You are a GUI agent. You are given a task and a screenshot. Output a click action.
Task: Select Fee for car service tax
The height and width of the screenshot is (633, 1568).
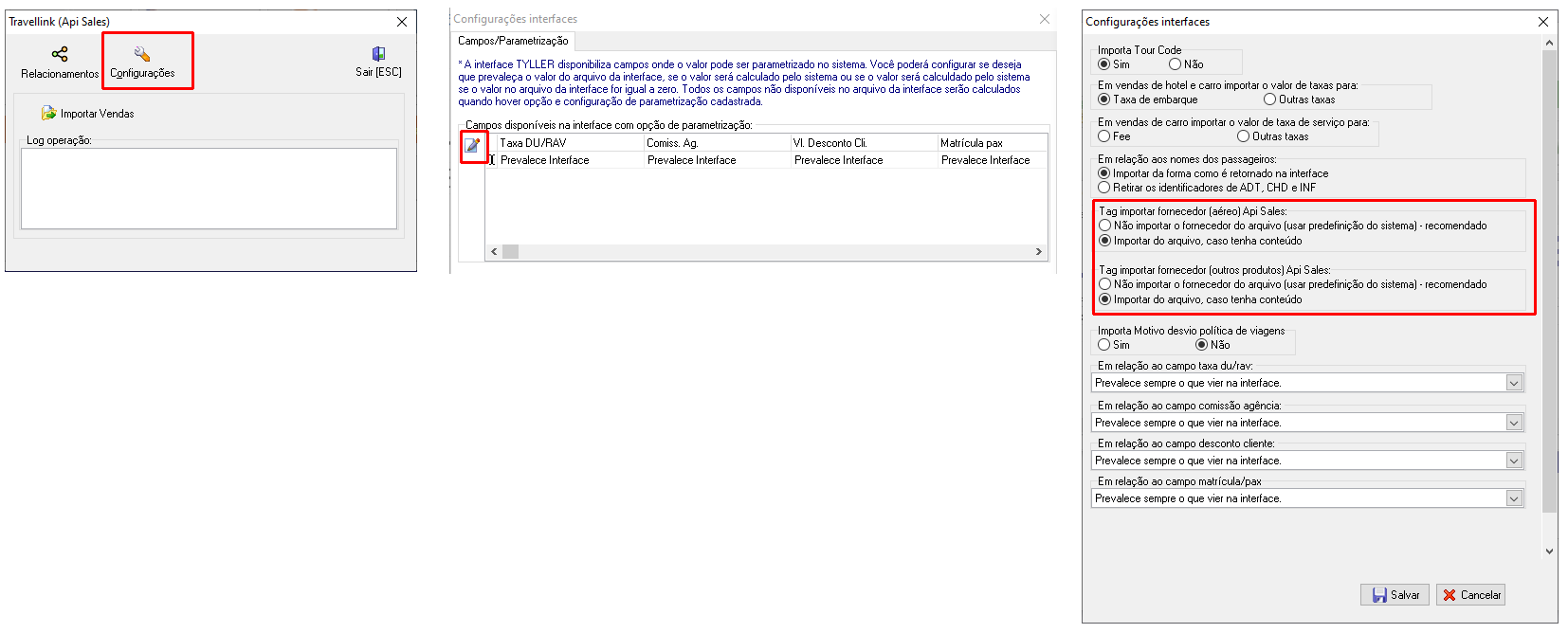point(1103,136)
